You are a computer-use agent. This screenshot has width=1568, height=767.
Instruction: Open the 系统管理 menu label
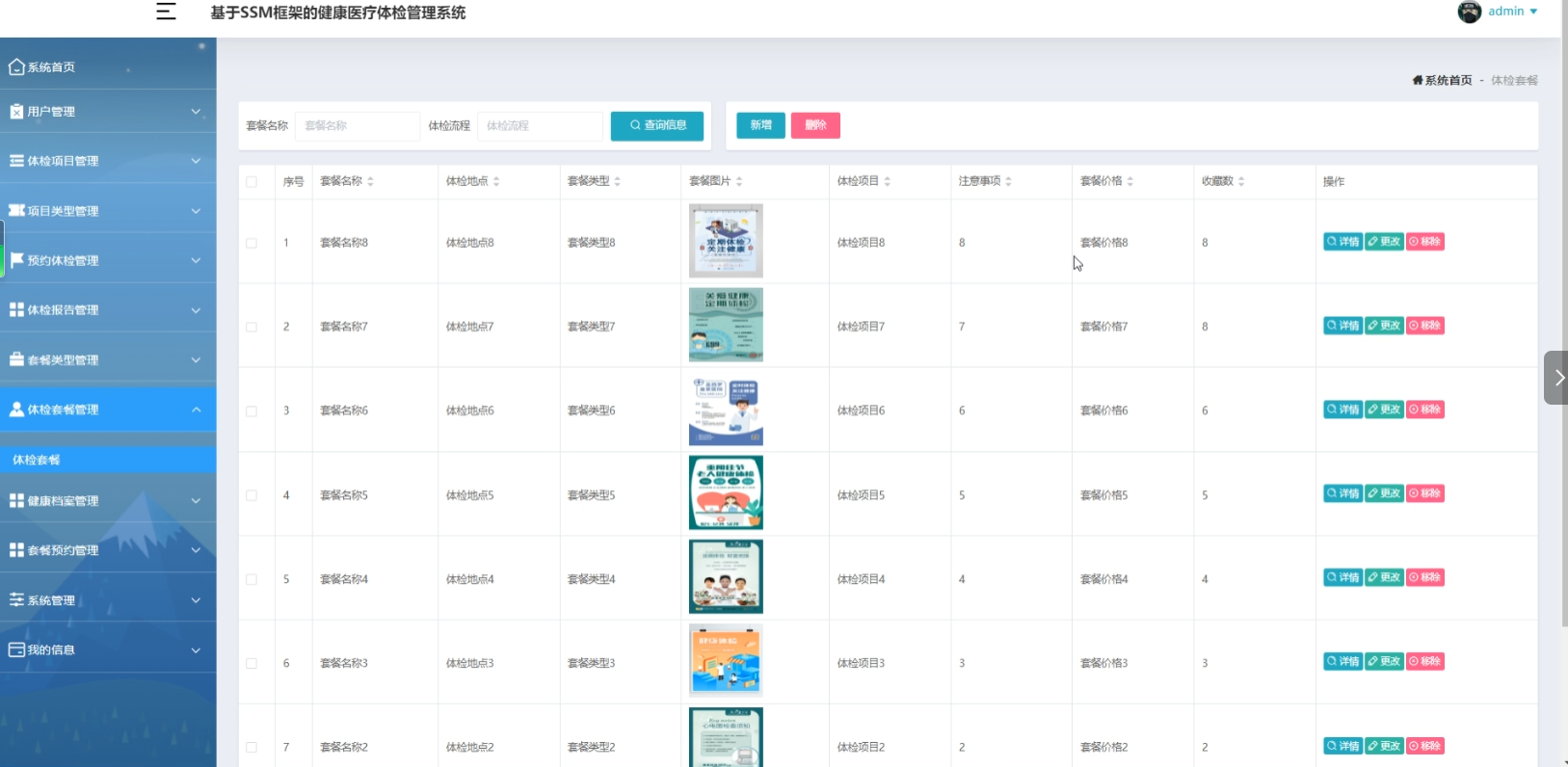point(51,600)
